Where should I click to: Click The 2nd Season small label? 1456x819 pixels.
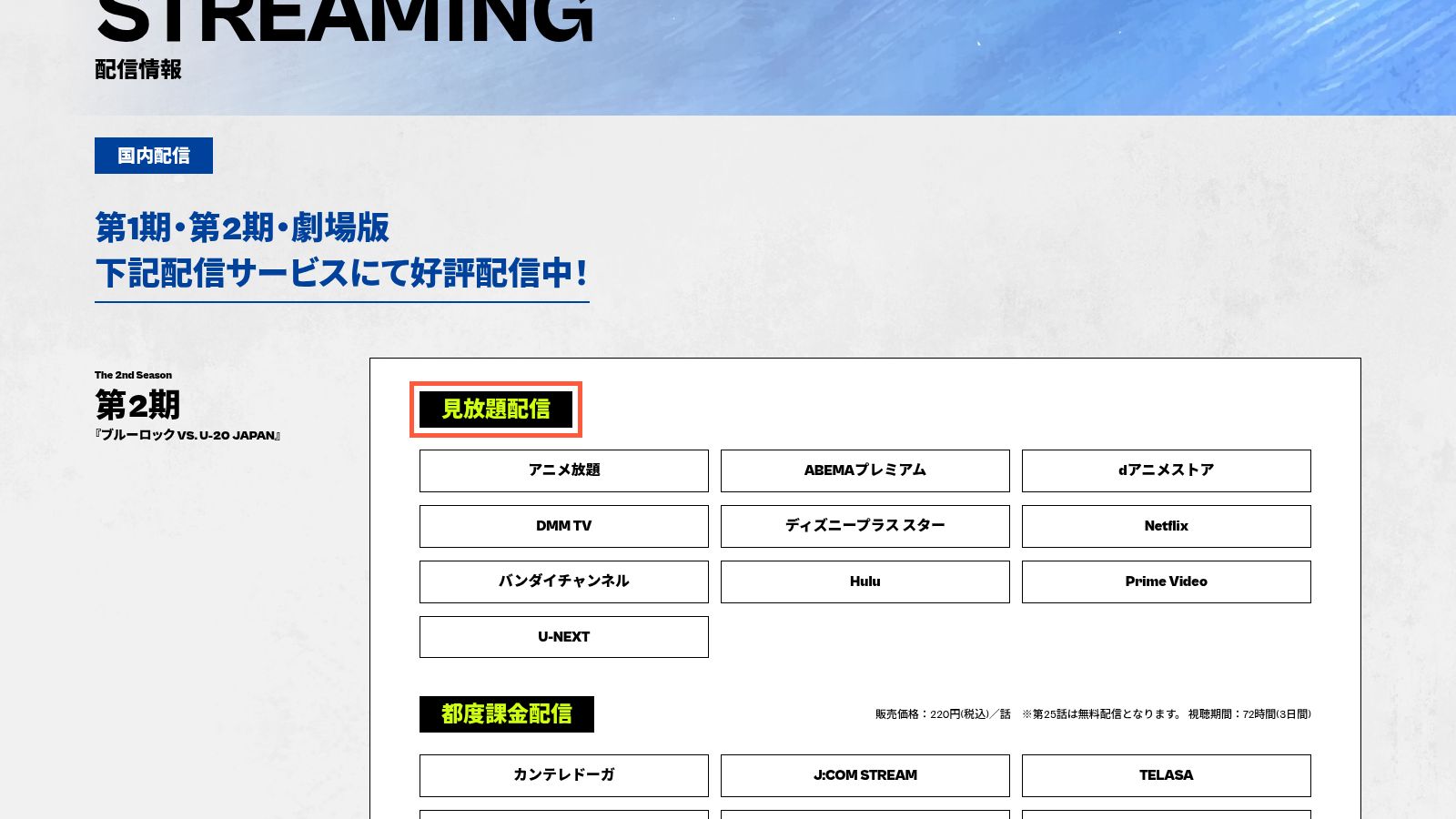tap(133, 375)
